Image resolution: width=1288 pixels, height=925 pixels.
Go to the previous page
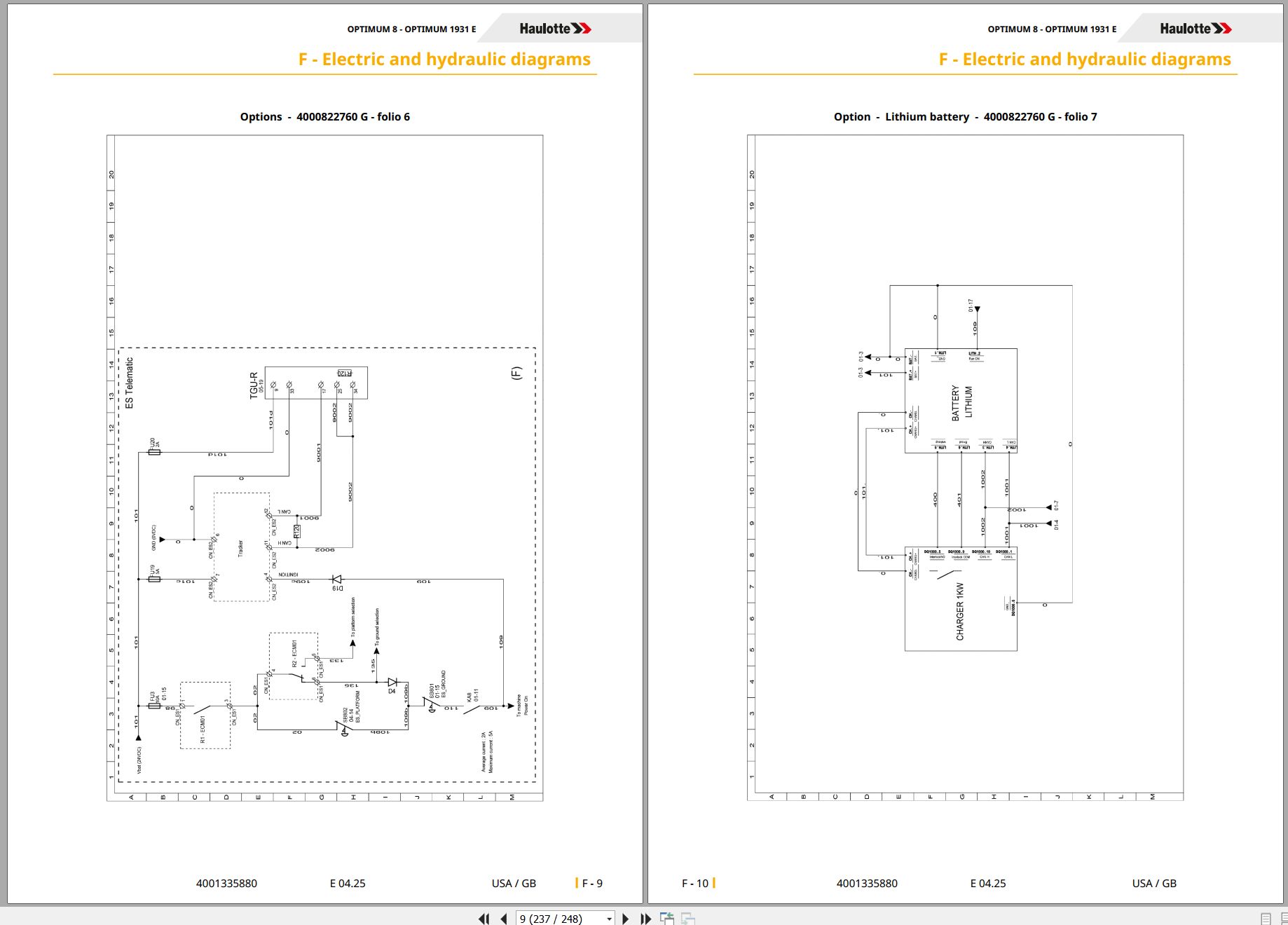click(504, 919)
